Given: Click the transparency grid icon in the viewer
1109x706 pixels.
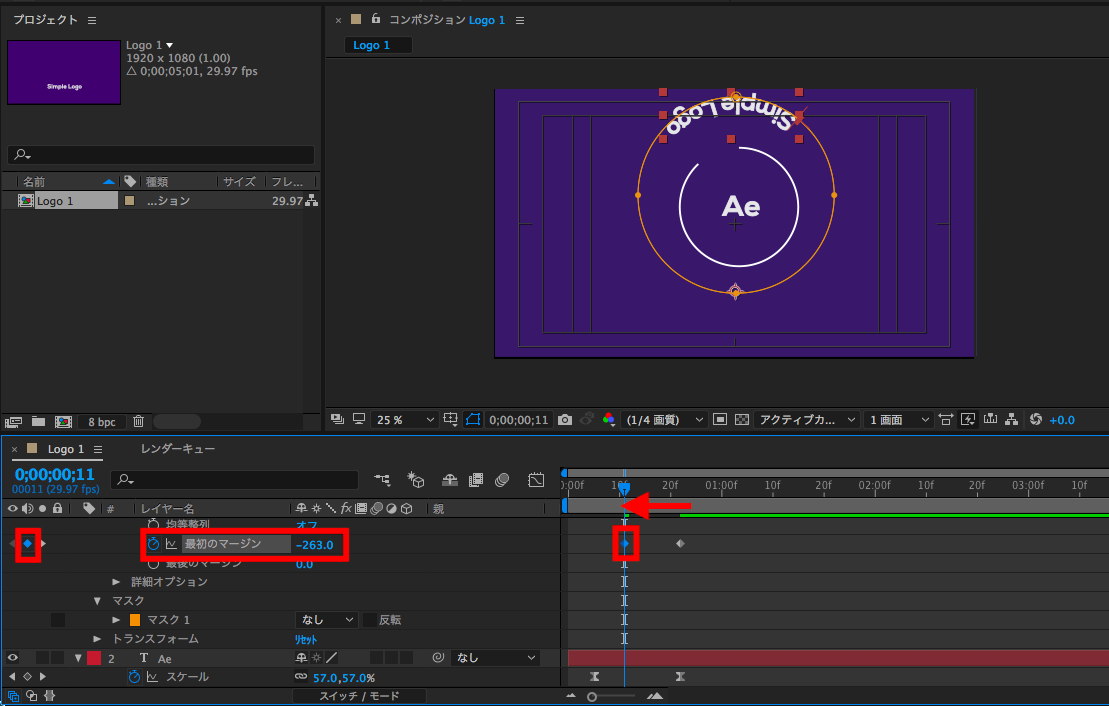Looking at the screenshot, I should [741, 420].
